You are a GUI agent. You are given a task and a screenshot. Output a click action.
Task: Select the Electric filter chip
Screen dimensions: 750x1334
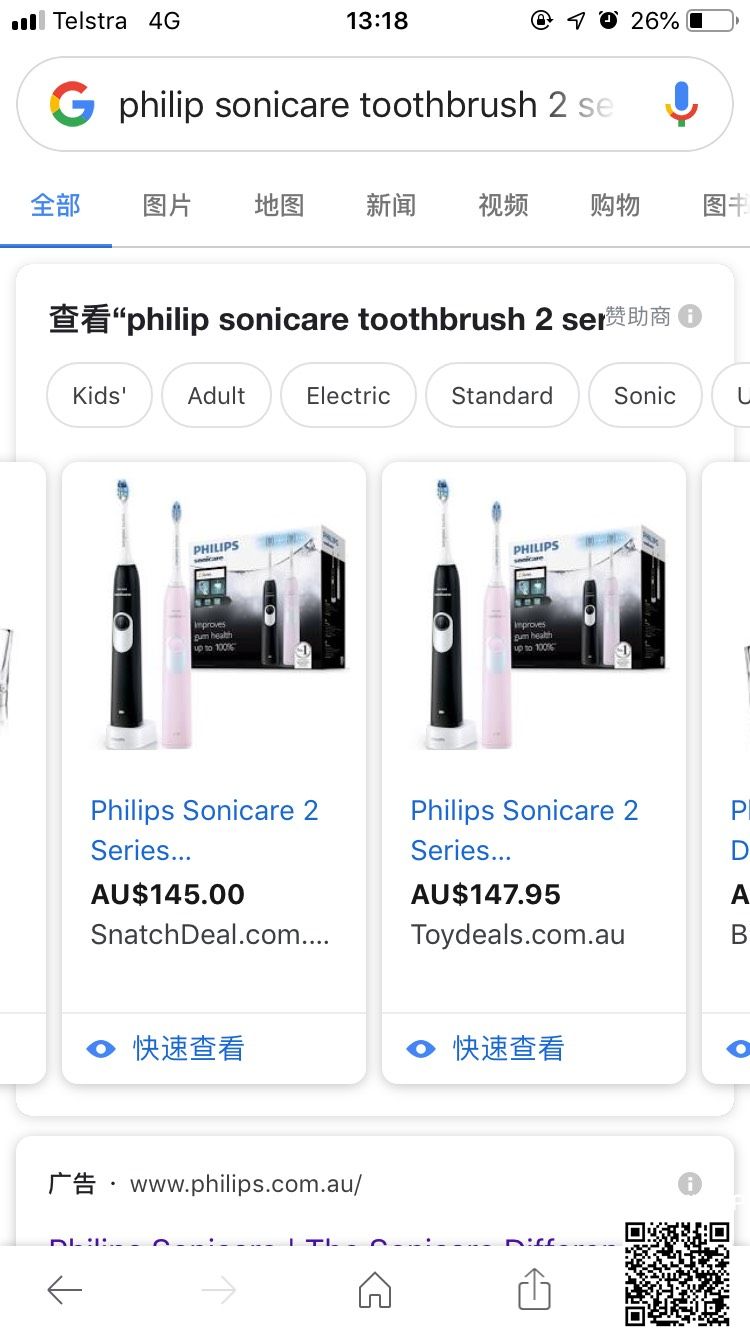point(348,396)
